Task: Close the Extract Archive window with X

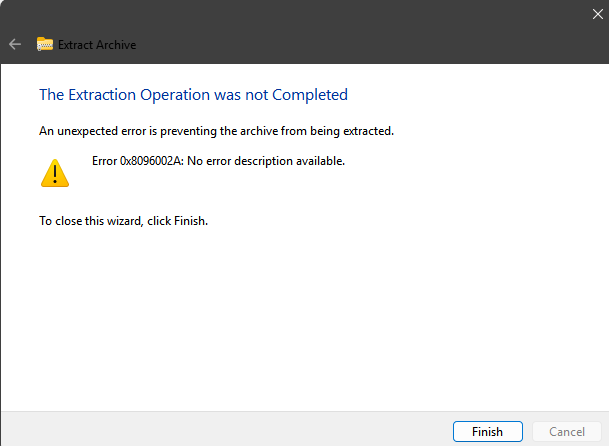Action: (x=596, y=12)
